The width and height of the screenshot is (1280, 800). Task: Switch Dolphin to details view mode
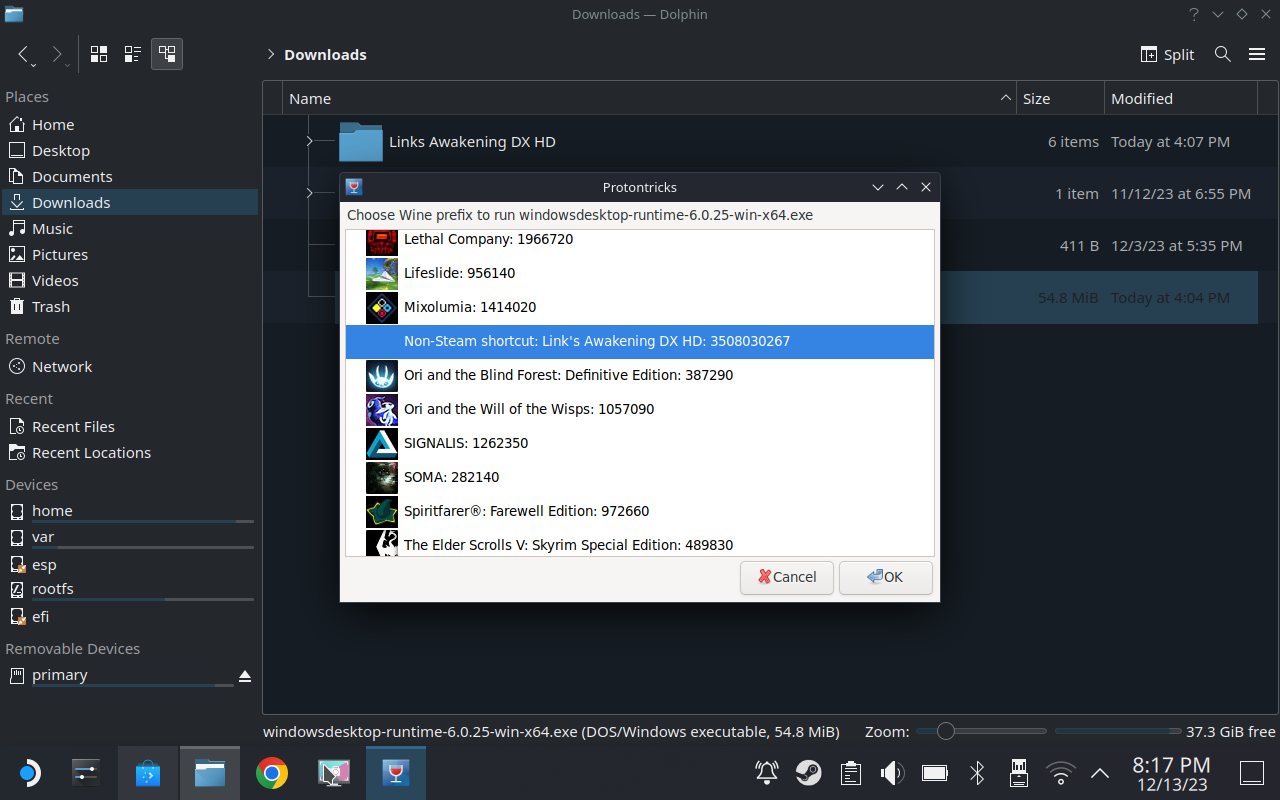click(167, 54)
